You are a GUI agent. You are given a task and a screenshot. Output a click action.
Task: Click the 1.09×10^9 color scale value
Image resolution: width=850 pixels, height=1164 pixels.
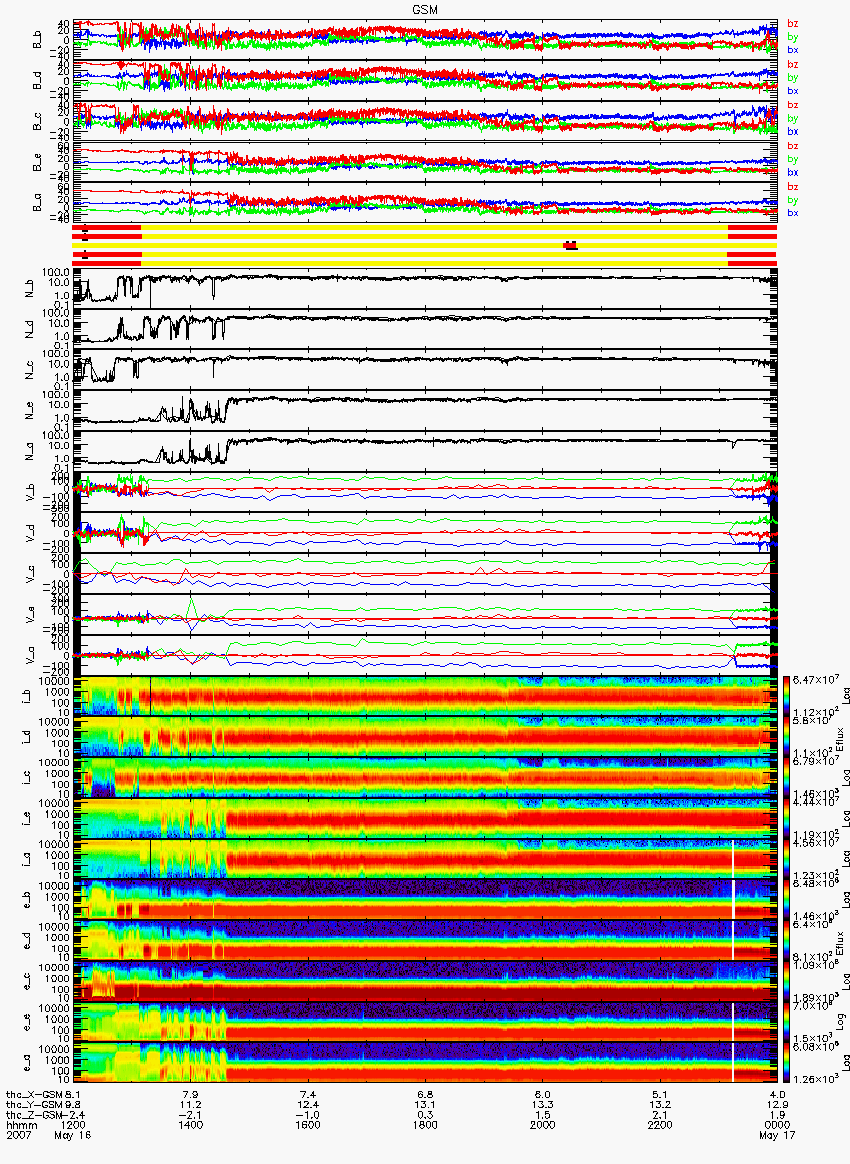(815, 966)
